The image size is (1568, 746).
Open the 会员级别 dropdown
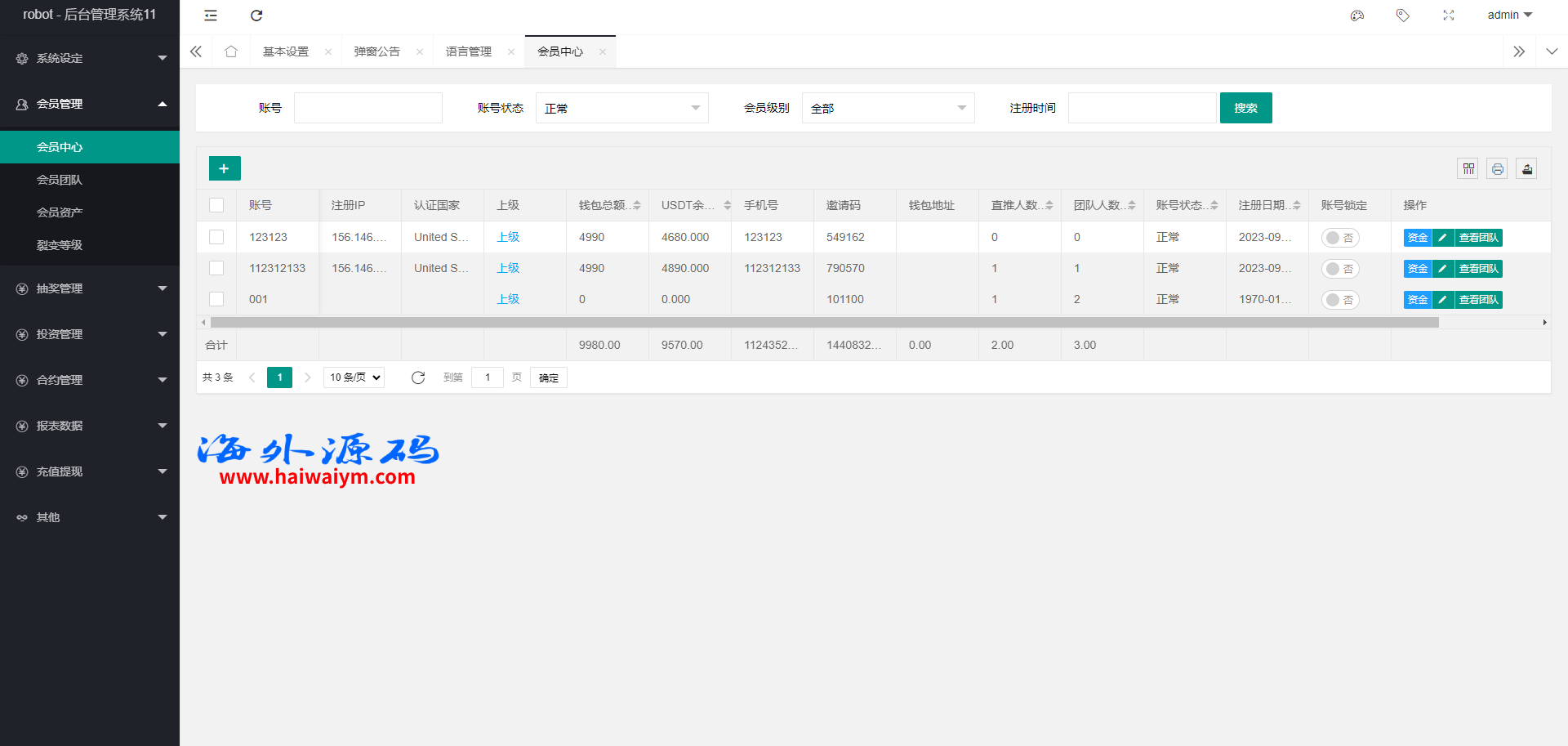(888, 108)
